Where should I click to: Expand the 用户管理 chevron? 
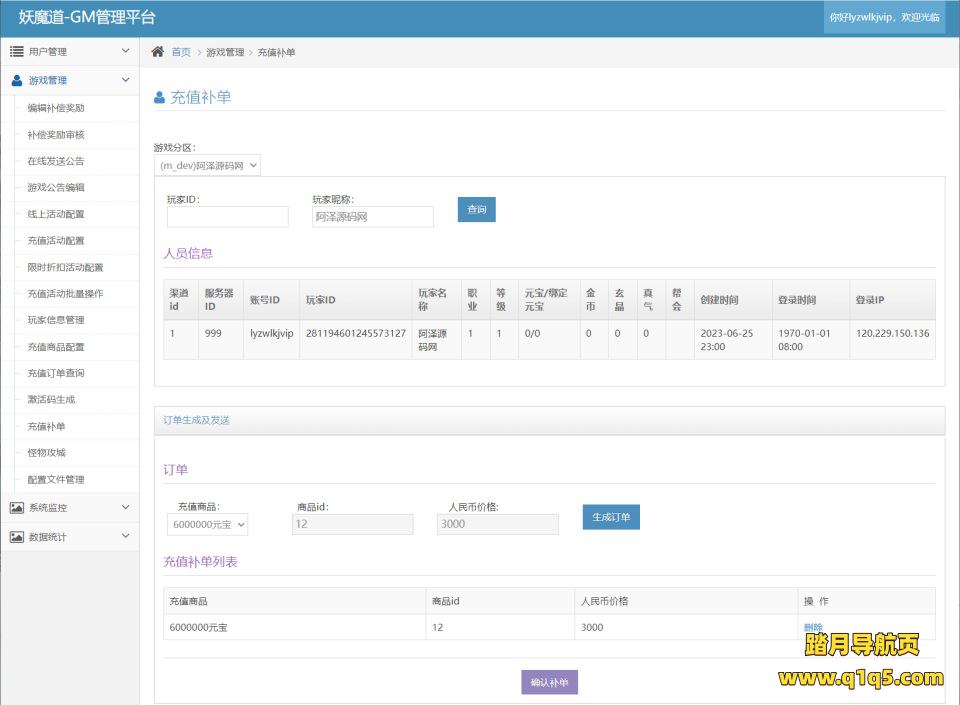(125, 51)
